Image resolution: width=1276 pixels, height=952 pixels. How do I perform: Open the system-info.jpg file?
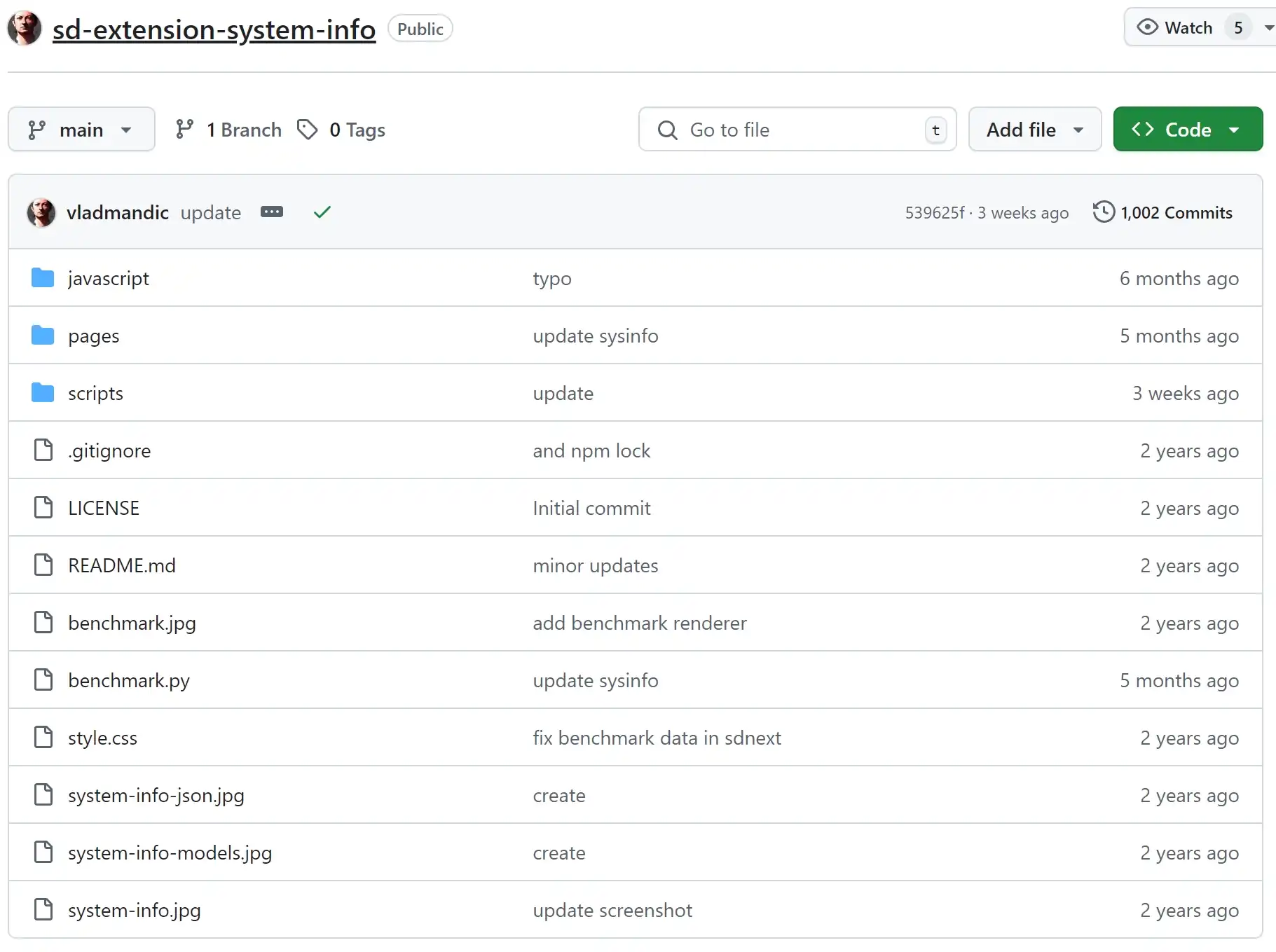click(x=135, y=910)
